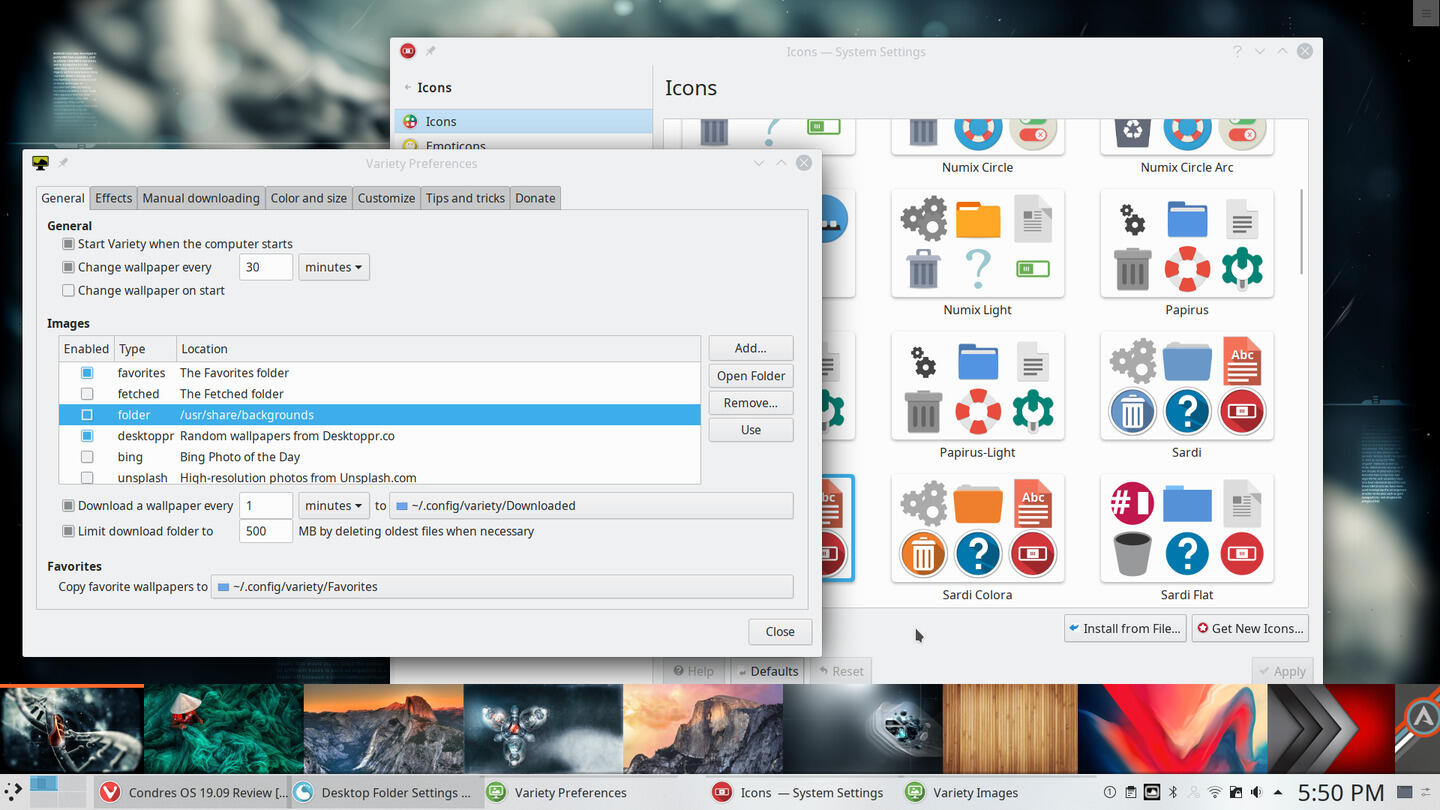Viewport: 1440px width, 810px height.
Task: Open the Vivaldi Condres OS Review task
Action: [x=193, y=792]
